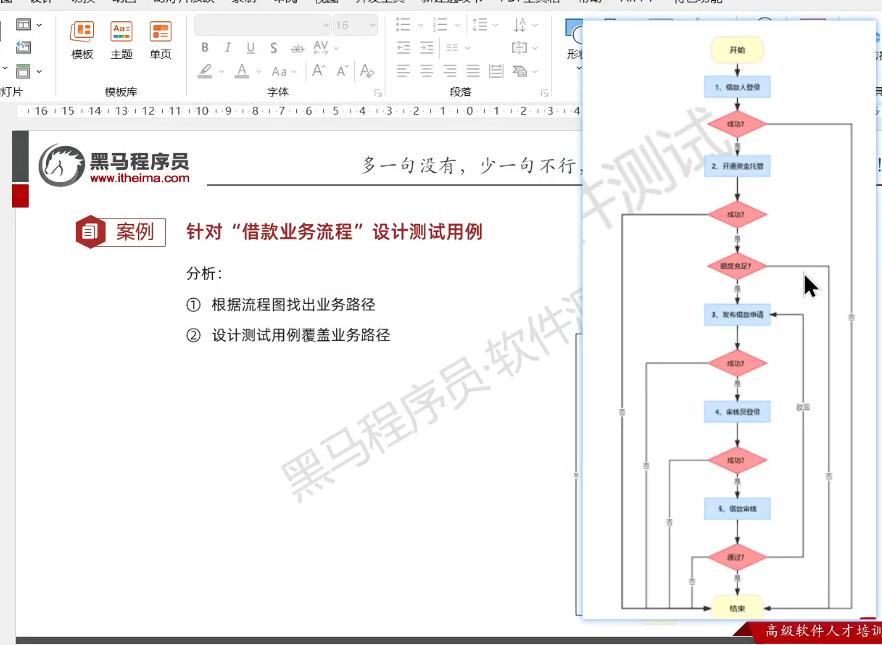Click the 4、审核员登录 flowchart box
The height and width of the screenshot is (645, 882).
click(x=737, y=412)
